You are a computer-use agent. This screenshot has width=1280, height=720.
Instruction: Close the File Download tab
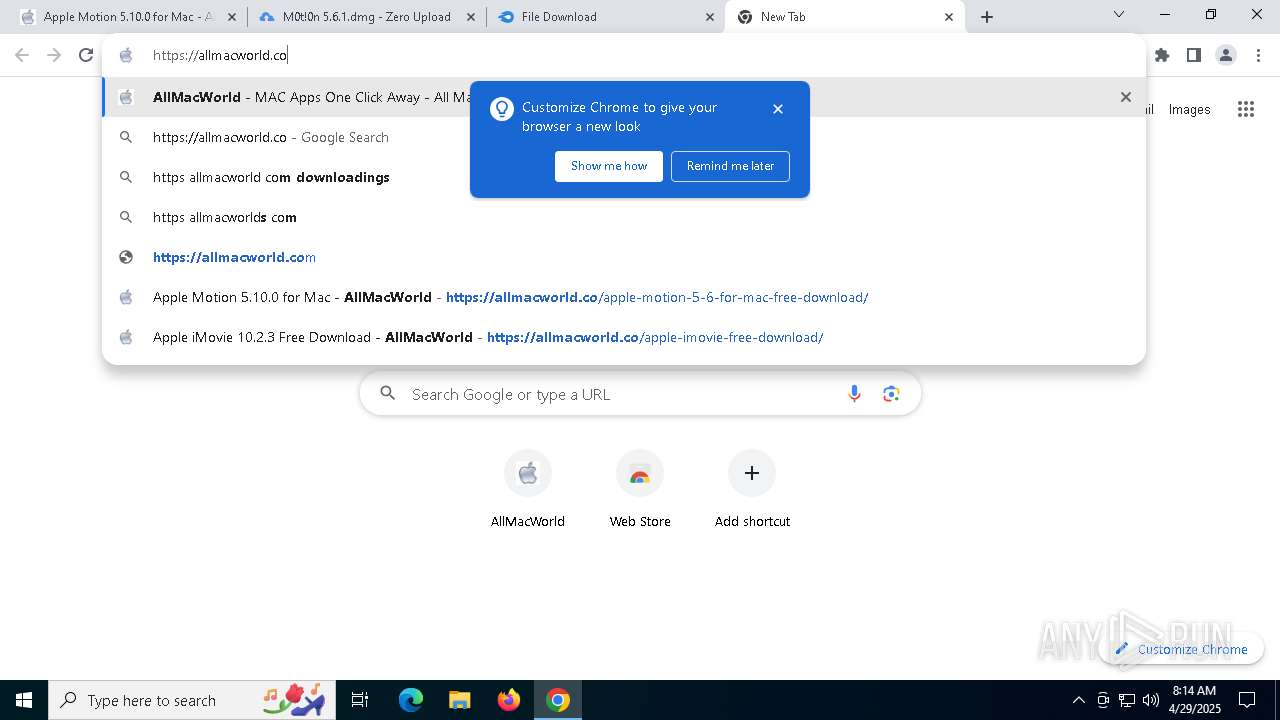(x=710, y=17)
